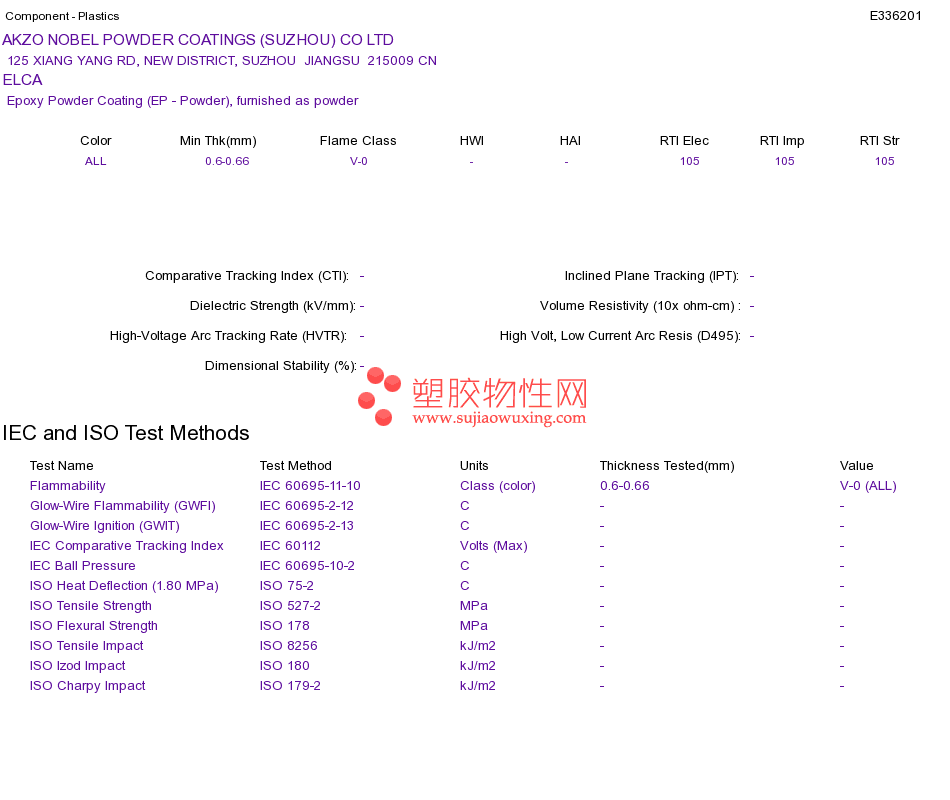The image size is (950, 800).
Task: Click the Value column header
Action: (x=857, y=465)
